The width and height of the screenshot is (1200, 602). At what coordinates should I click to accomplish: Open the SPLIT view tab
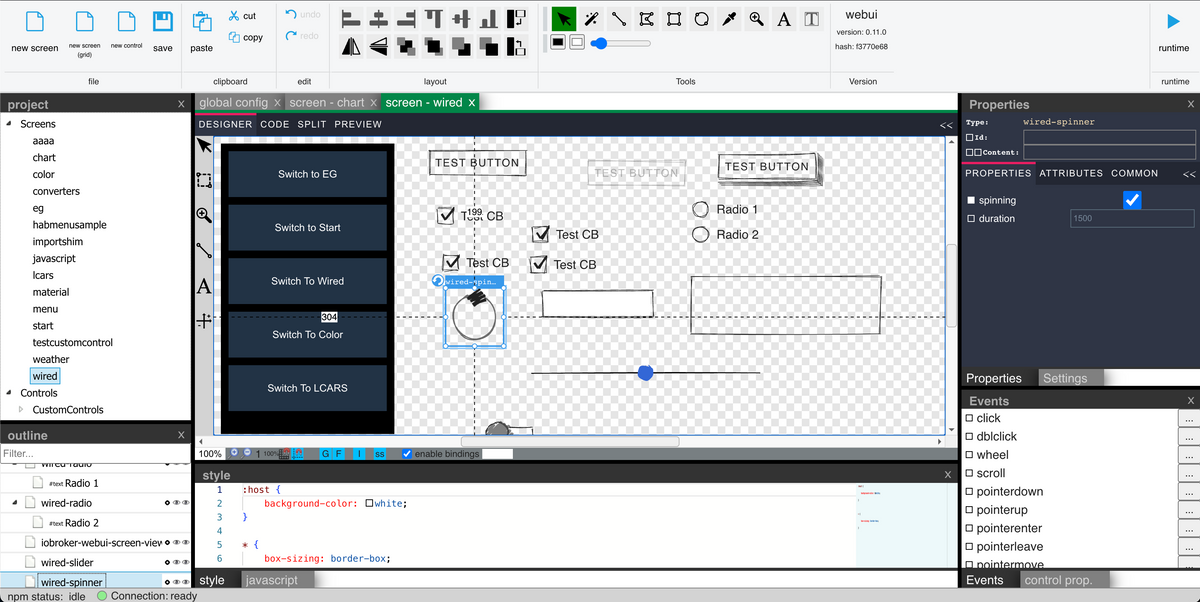312,125
